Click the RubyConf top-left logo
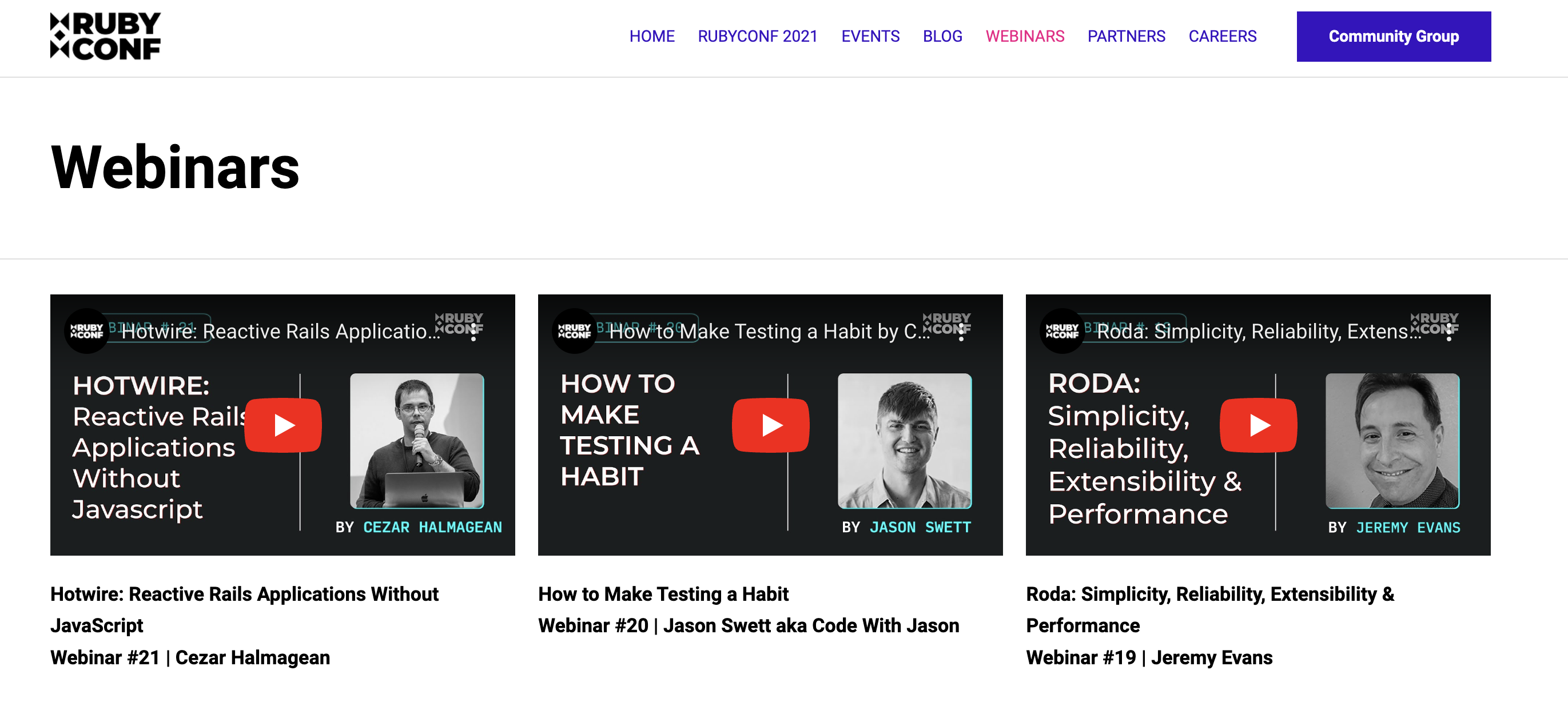The width and height of the screenshot is (1568, 718). point(105,36)
